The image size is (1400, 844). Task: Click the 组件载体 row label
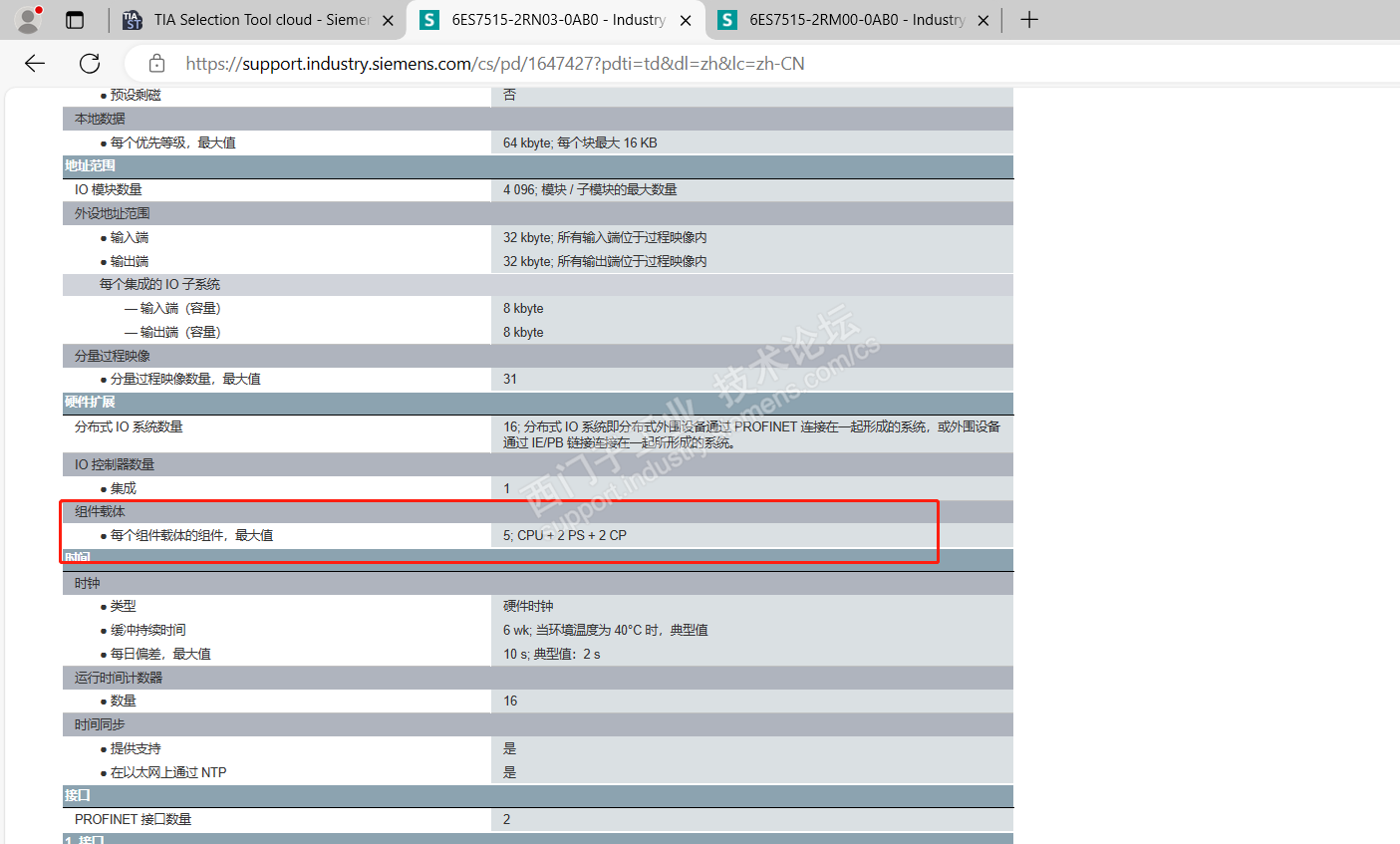pos(100,512)
